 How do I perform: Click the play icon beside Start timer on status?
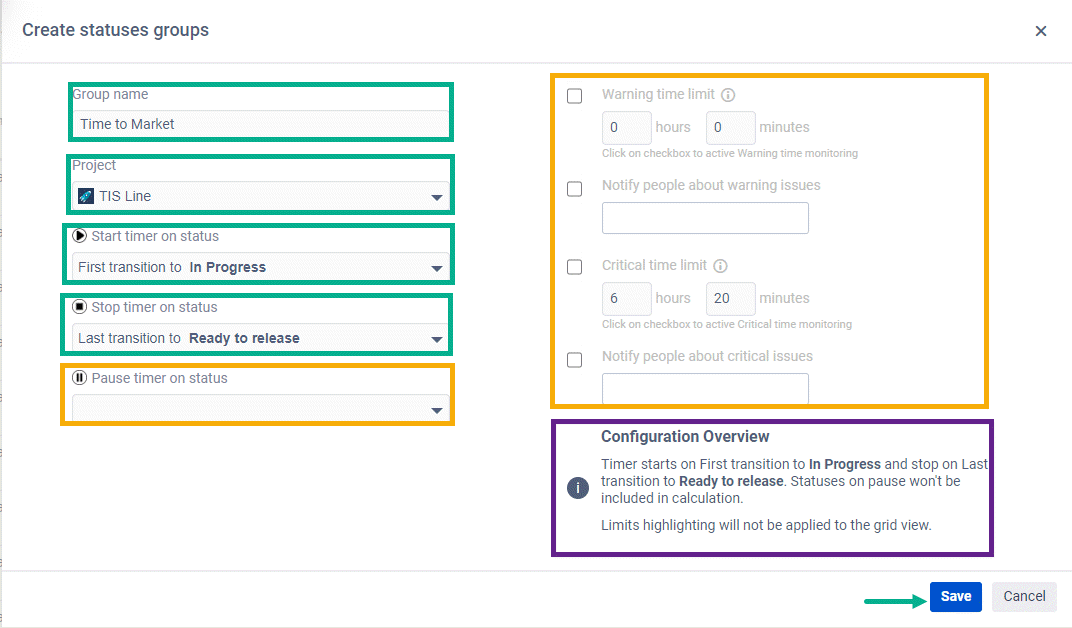(x=79, y=236)
